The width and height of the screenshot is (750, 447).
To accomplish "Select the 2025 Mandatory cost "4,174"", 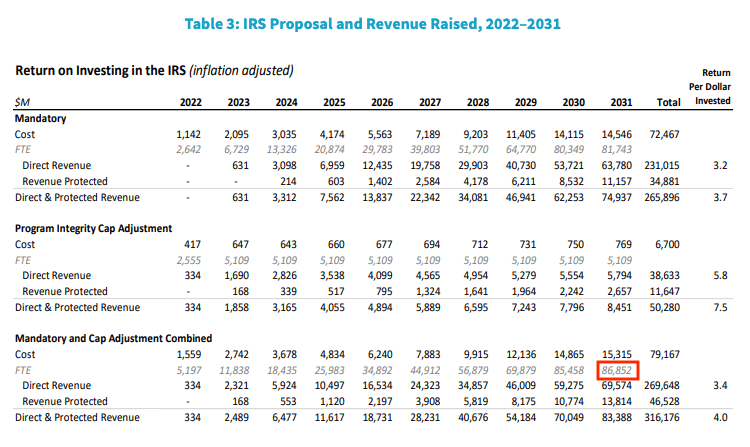I will 332,134.
